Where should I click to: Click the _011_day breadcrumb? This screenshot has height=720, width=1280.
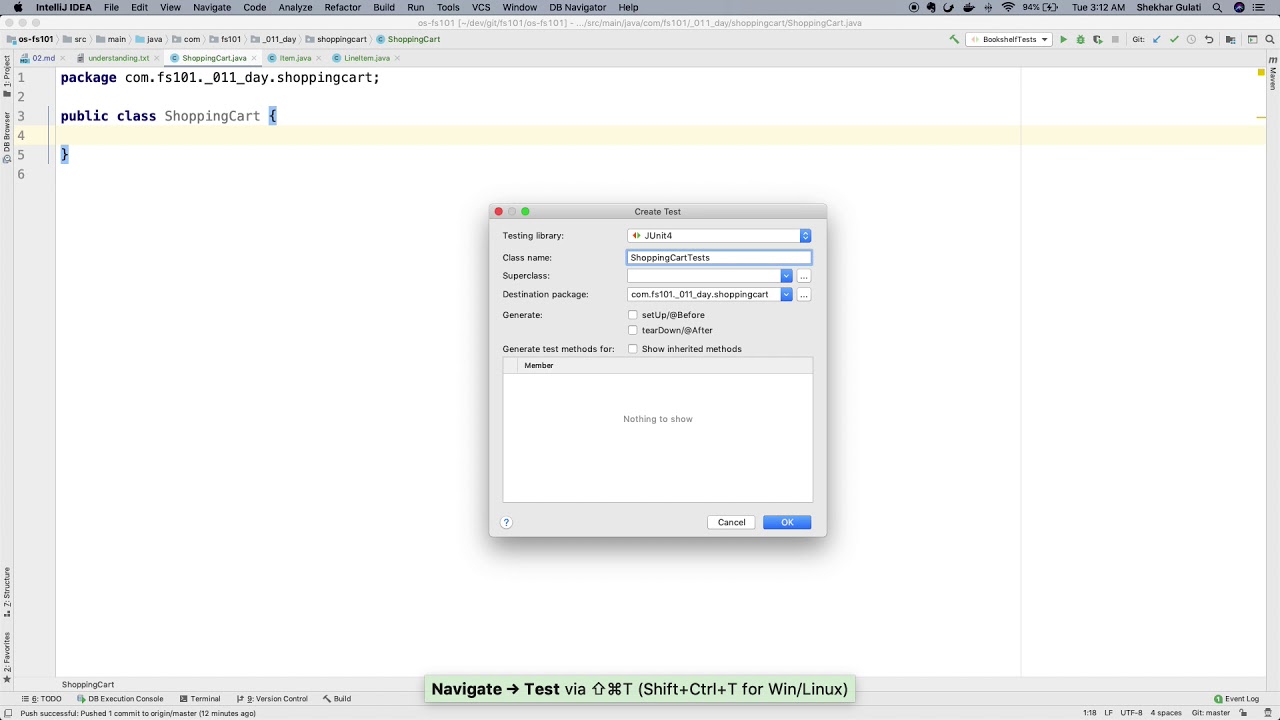(x=274, y=40)
